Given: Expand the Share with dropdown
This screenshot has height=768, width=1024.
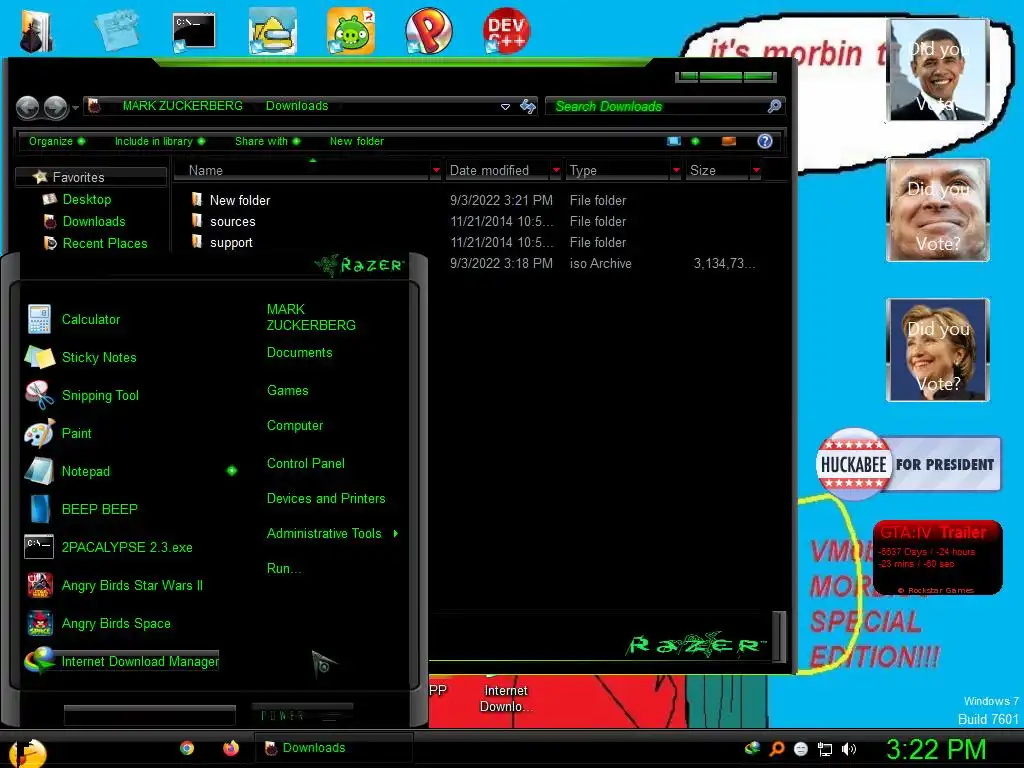Looking at the screenshot, I should (x=268, y=141).
